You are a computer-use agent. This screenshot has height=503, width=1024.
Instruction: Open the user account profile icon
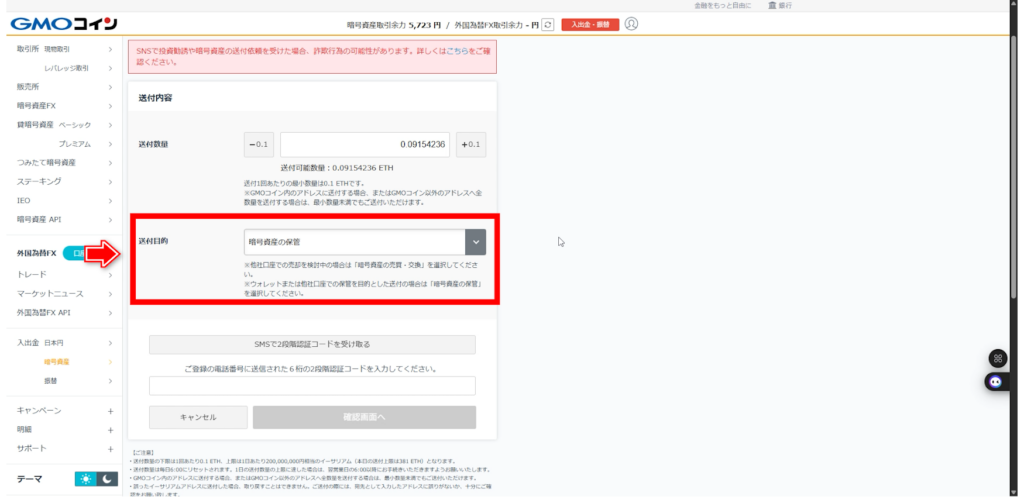(631, 24)
